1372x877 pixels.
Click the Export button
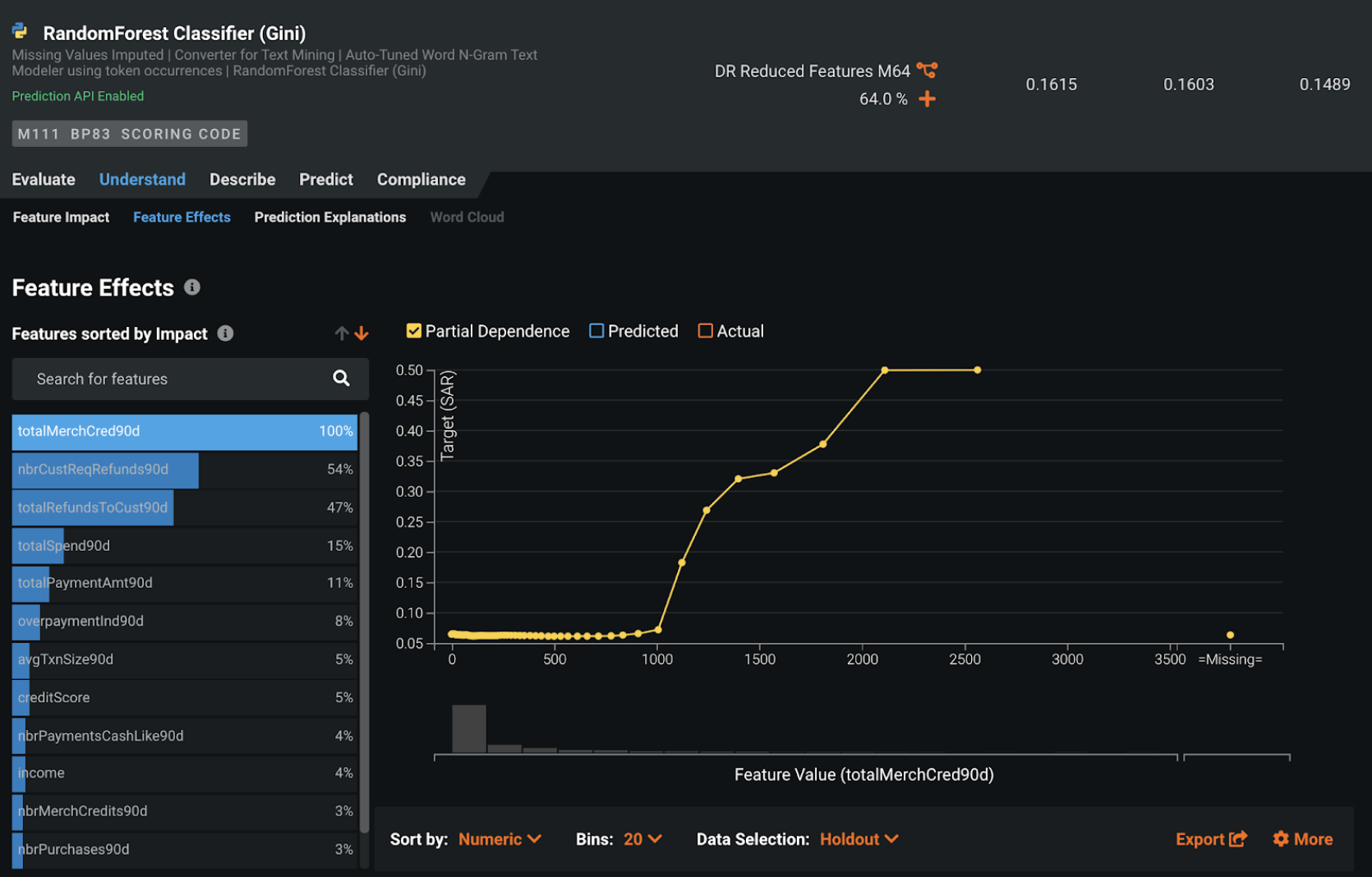tap(1211, 839)
